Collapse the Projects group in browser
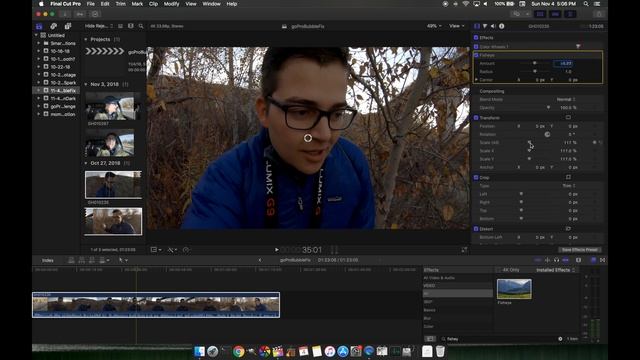This screenshot has height=360, width=640. [86, 39]
